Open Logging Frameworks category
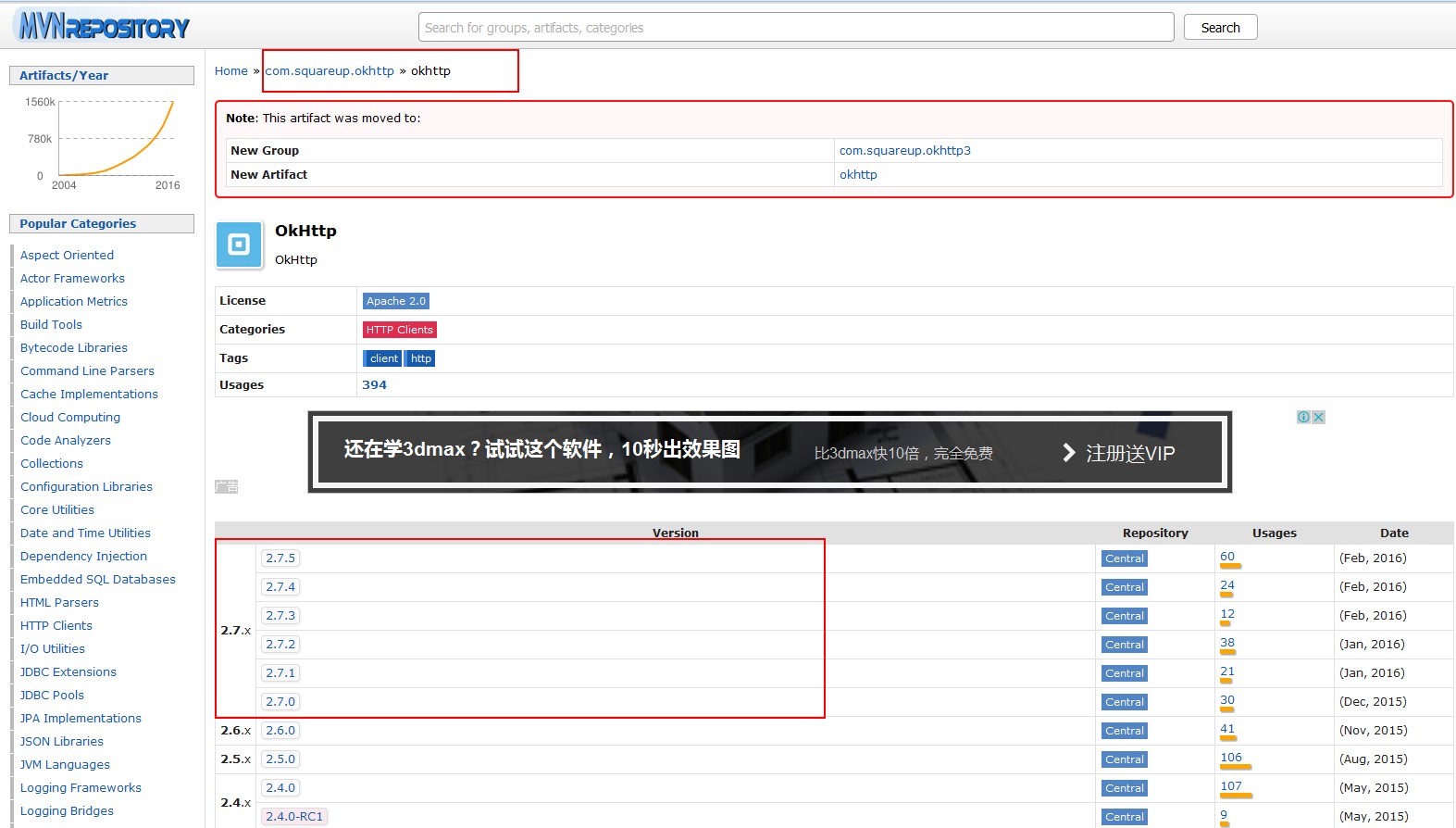Viewport: 1456px width, 828px height. (81, 788)
